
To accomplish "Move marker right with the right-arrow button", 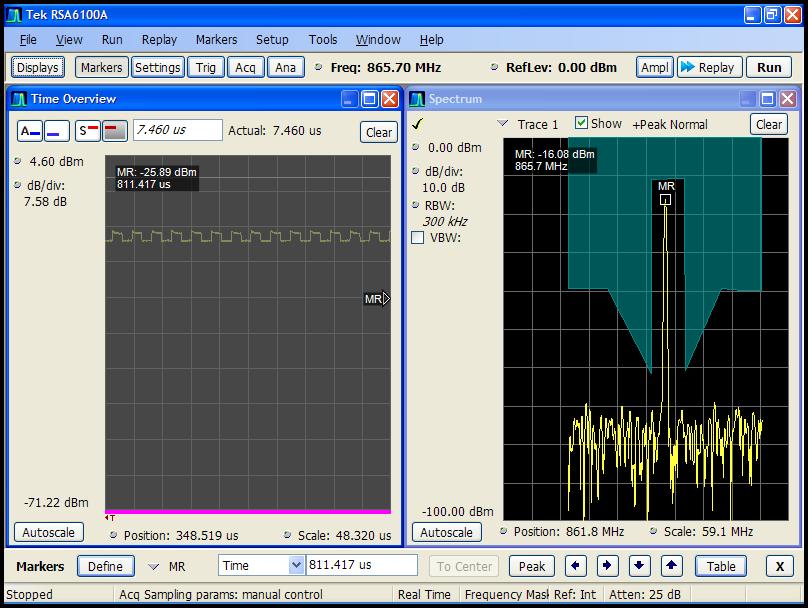I will (607, 566).
